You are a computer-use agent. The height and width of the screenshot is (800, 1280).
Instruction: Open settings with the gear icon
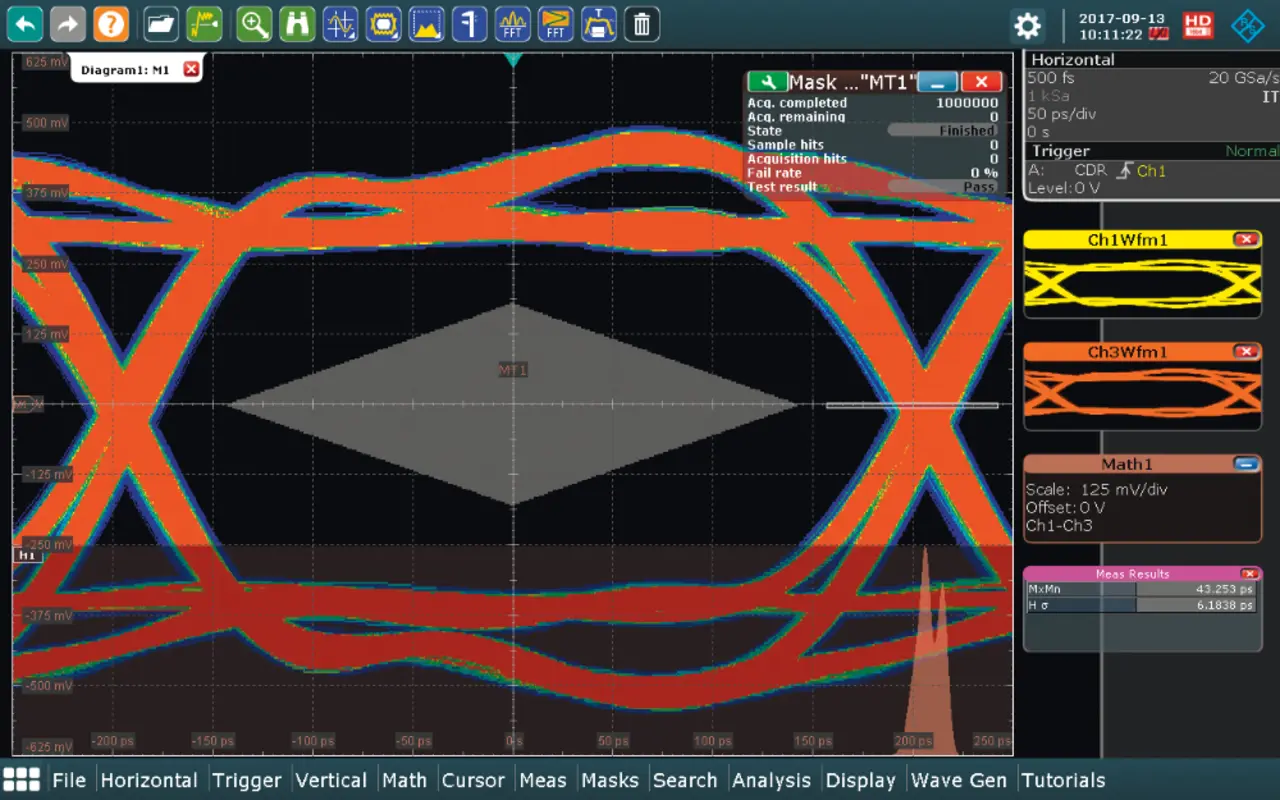click(x=1027, y=25)
